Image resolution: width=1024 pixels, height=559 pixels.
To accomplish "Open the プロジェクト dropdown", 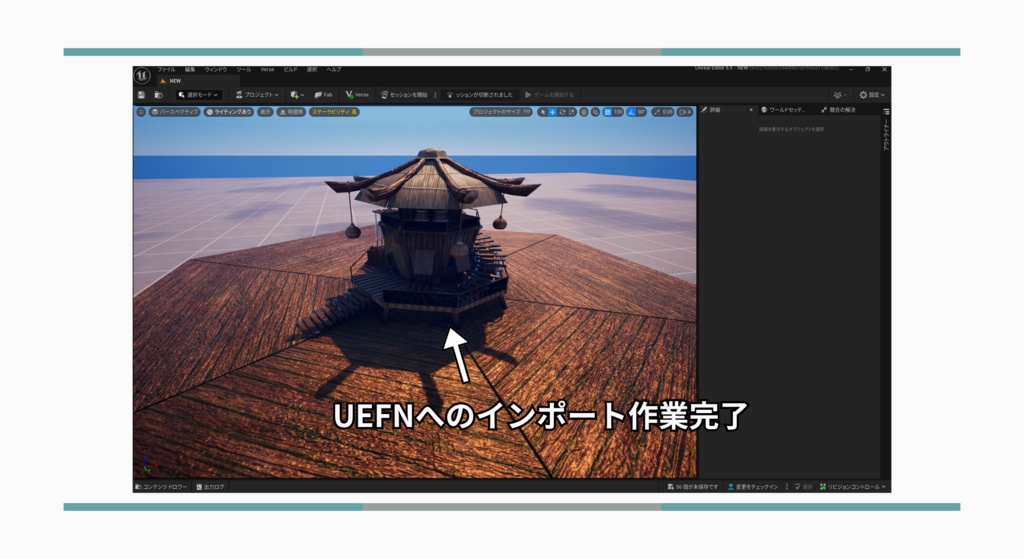I will [257, 95].
